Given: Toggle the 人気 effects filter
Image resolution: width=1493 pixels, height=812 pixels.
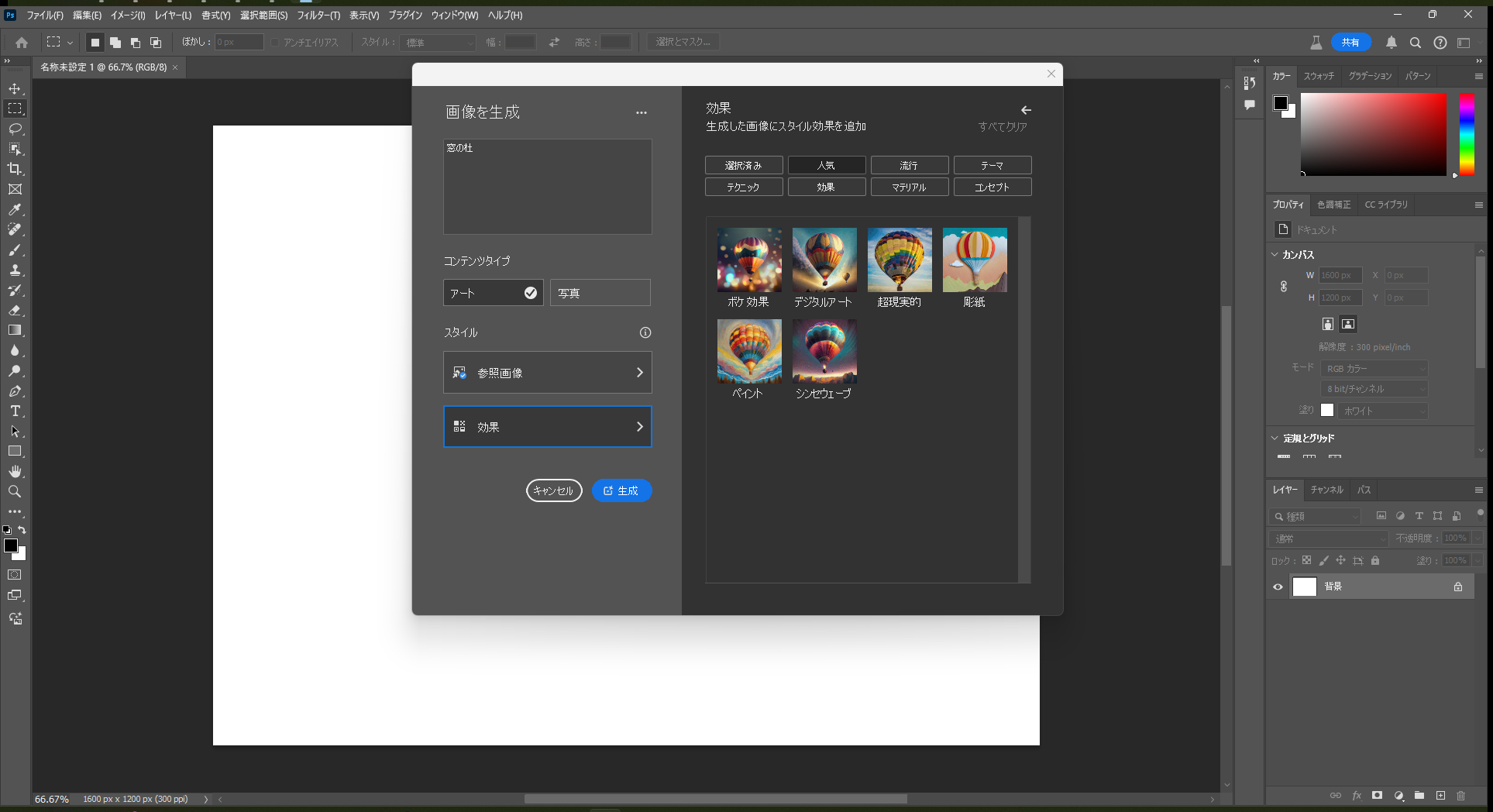Looking at the screenshot, I should [827, 165].
